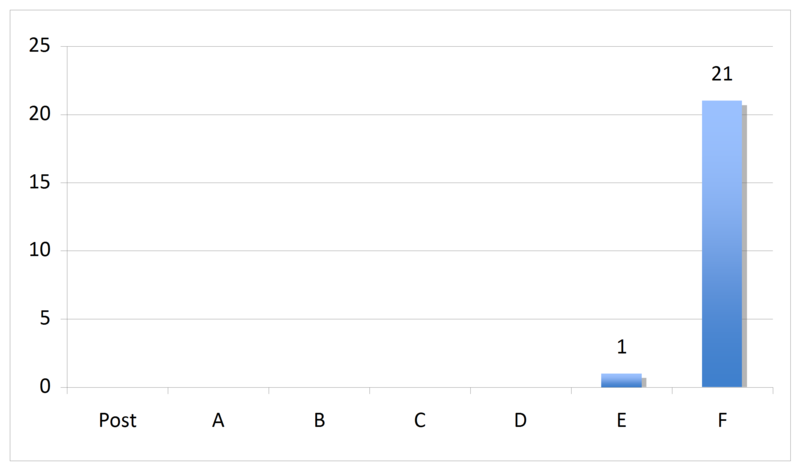Click the small E bar

[621, 380]
